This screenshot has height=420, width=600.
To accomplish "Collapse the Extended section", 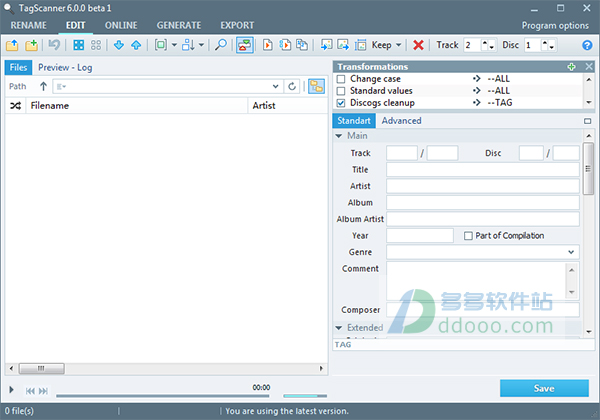I will pyautogui.click(x=339, y=328).
